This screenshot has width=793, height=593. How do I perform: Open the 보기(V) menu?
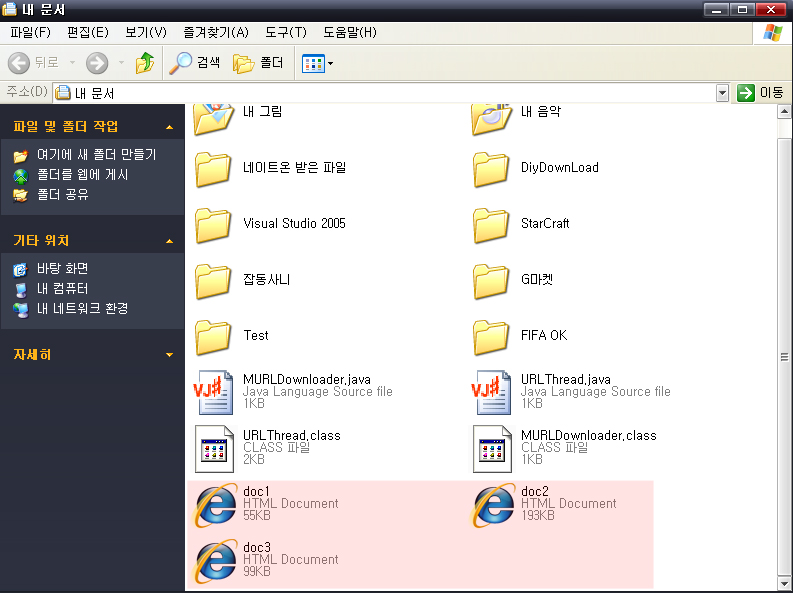[146, 33]
